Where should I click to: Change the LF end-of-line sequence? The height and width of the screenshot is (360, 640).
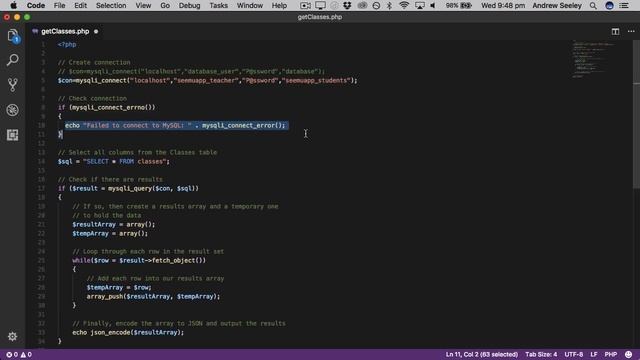[593, 355]
